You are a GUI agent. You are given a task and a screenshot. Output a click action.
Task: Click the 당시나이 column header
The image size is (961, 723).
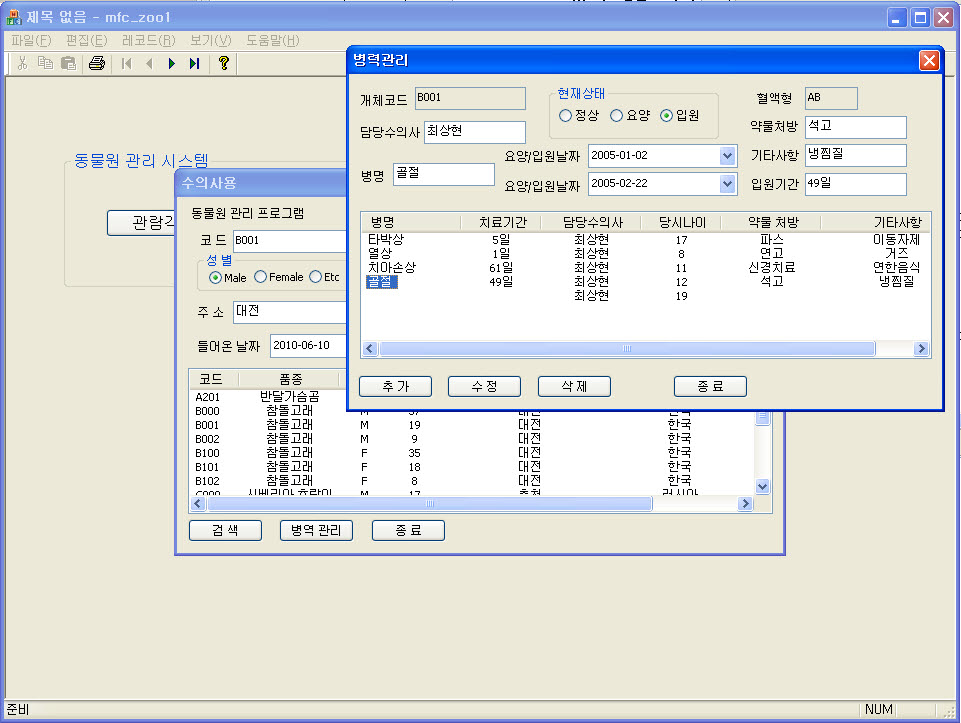coord(682,222)
